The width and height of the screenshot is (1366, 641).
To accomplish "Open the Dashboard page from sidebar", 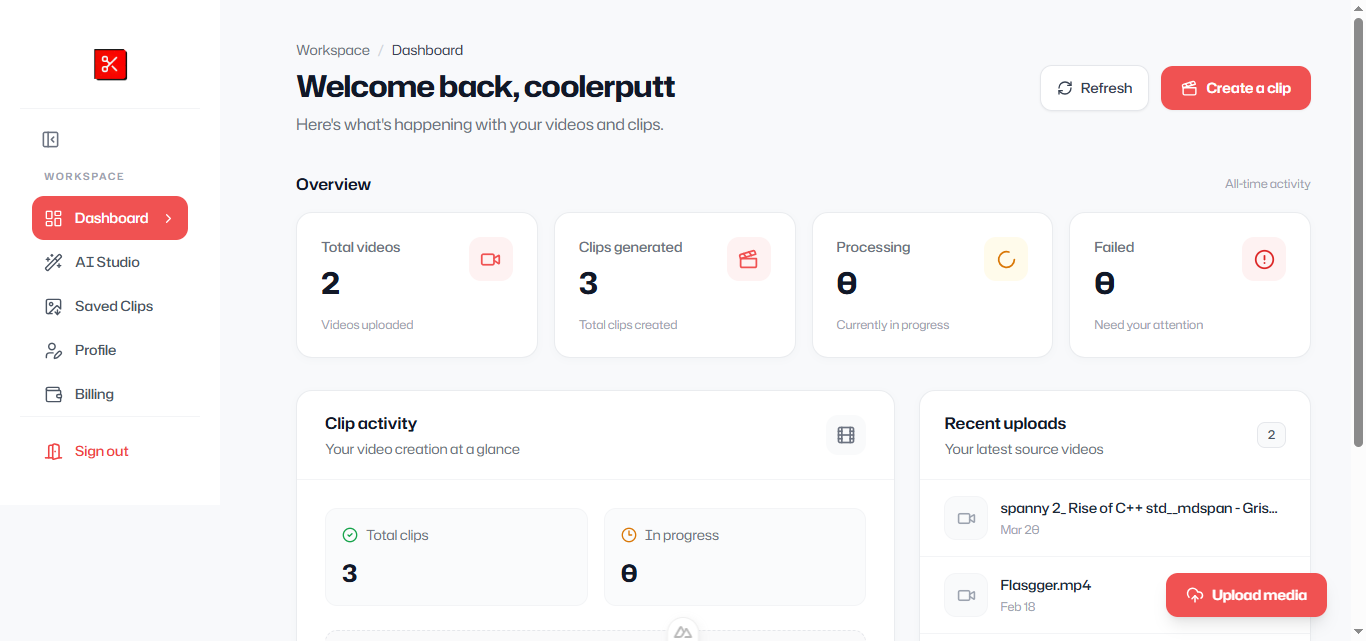I will tap(110, 218).
